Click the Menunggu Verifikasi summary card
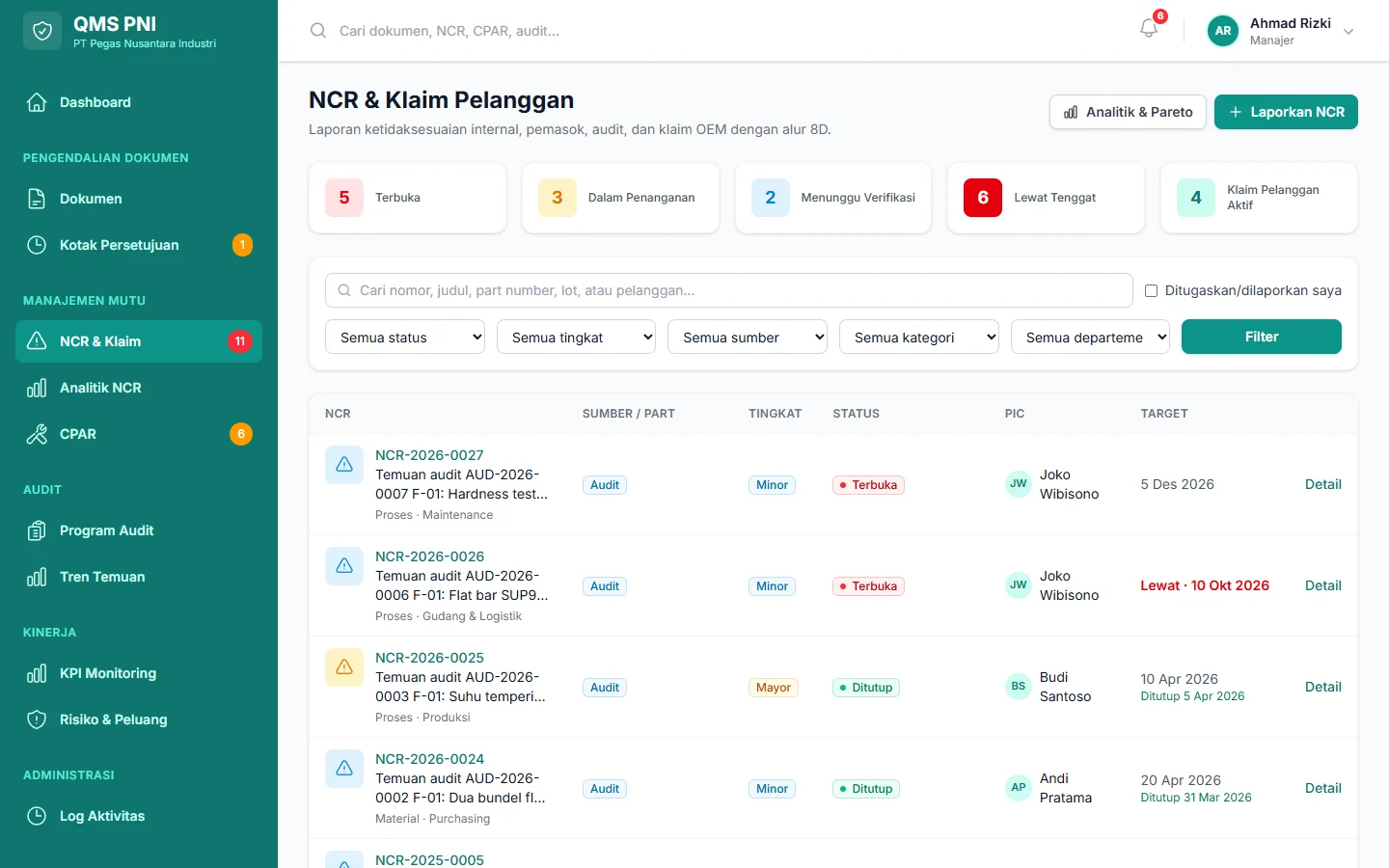 [833, 198]
